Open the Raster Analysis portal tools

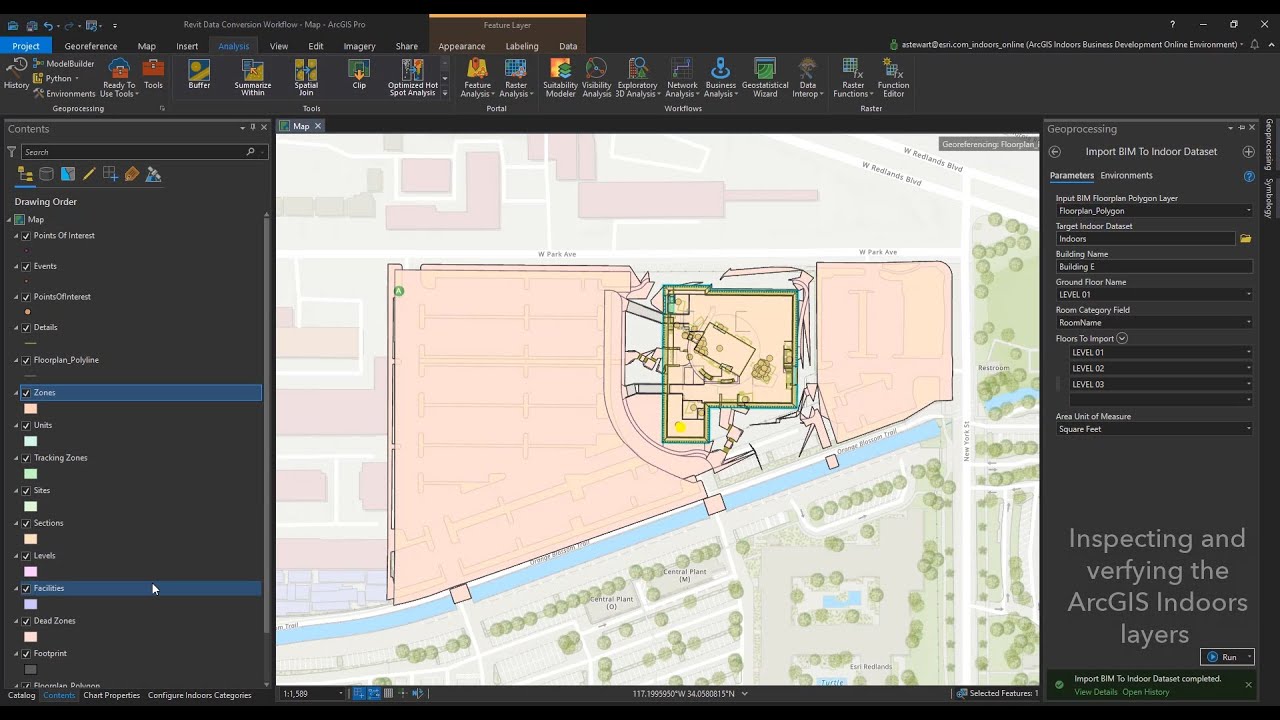[x=516, y=77]
